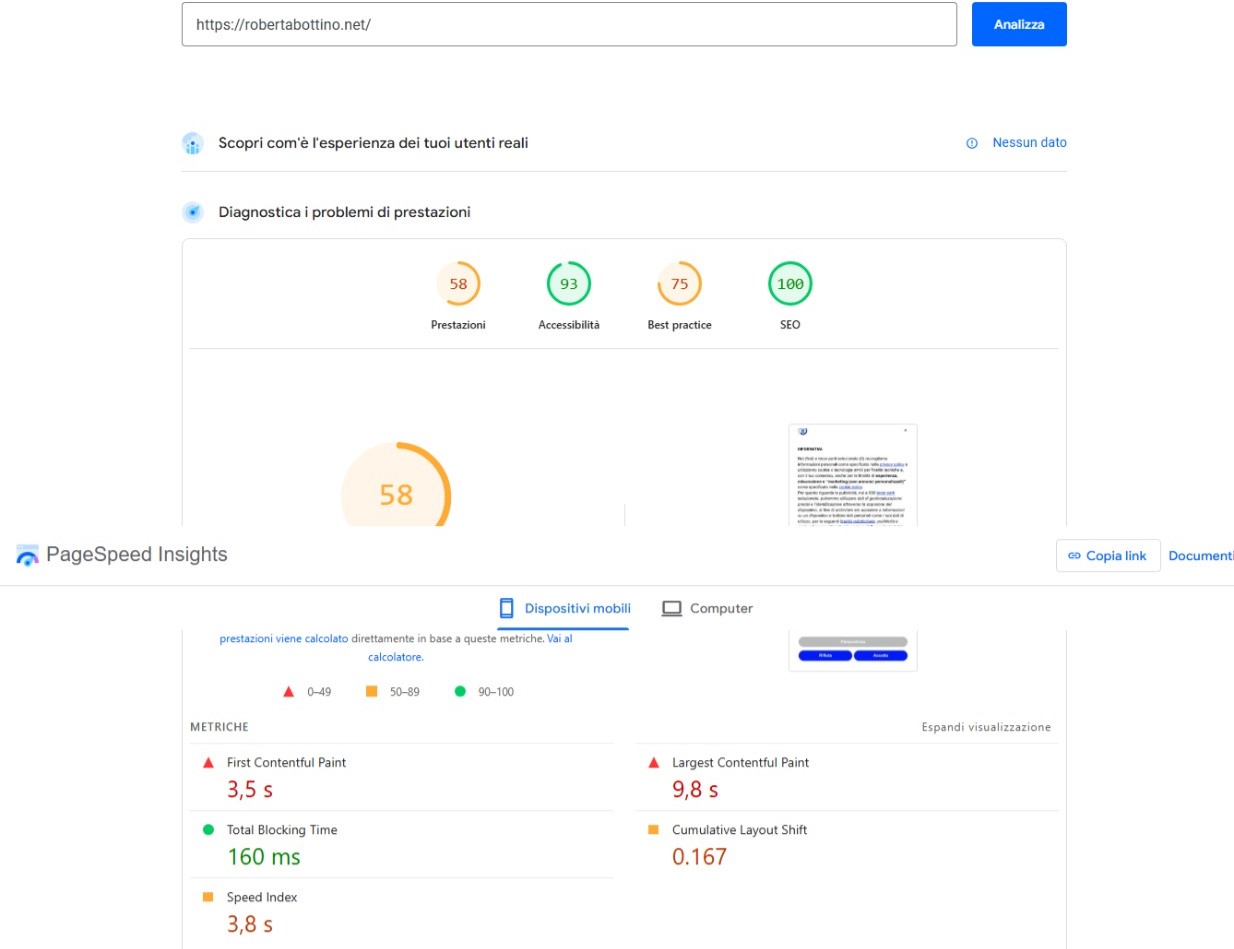This screenshot has height=949, width=1234.
Task: Click the First Contentful Paint label
Action: click(x=286, y=762)
